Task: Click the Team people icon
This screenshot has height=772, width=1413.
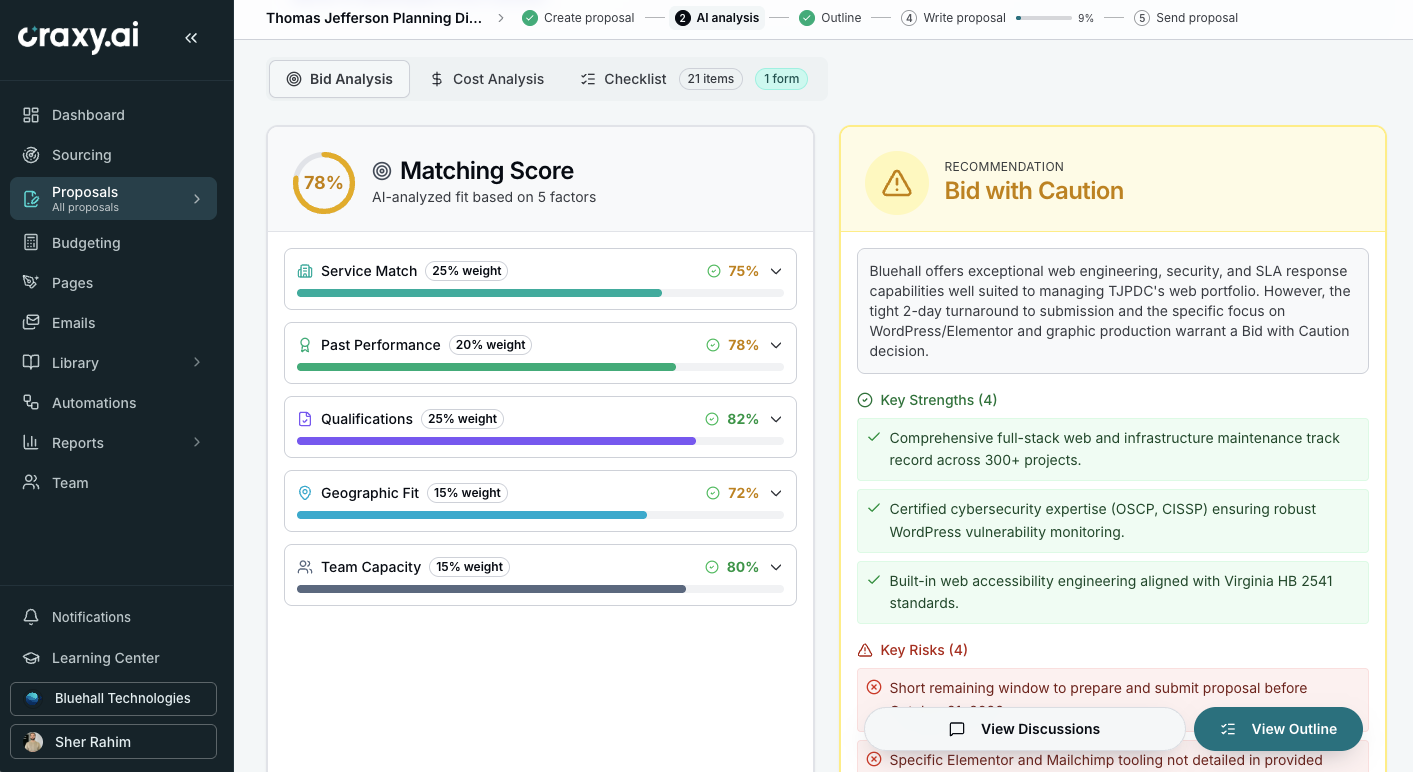Action: tap(31, 482)
